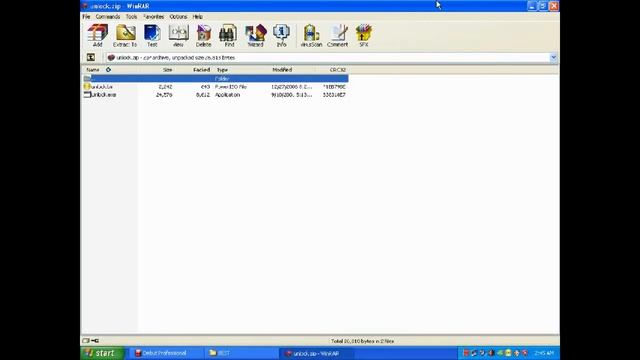
Task: Open the Tools menu
Action: 131,17
